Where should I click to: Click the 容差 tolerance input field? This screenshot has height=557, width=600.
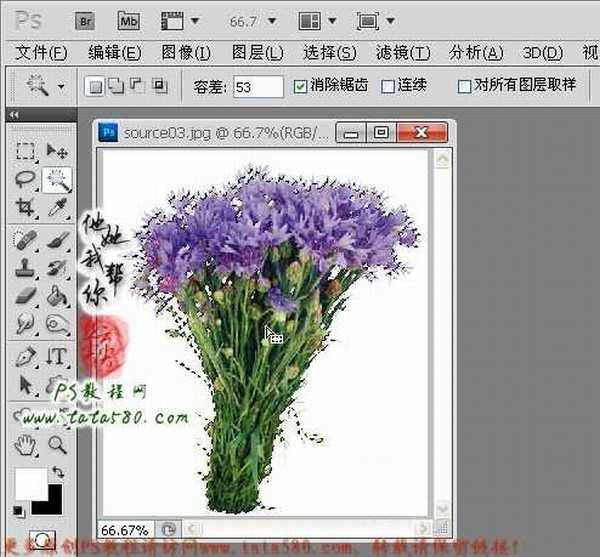257,87
